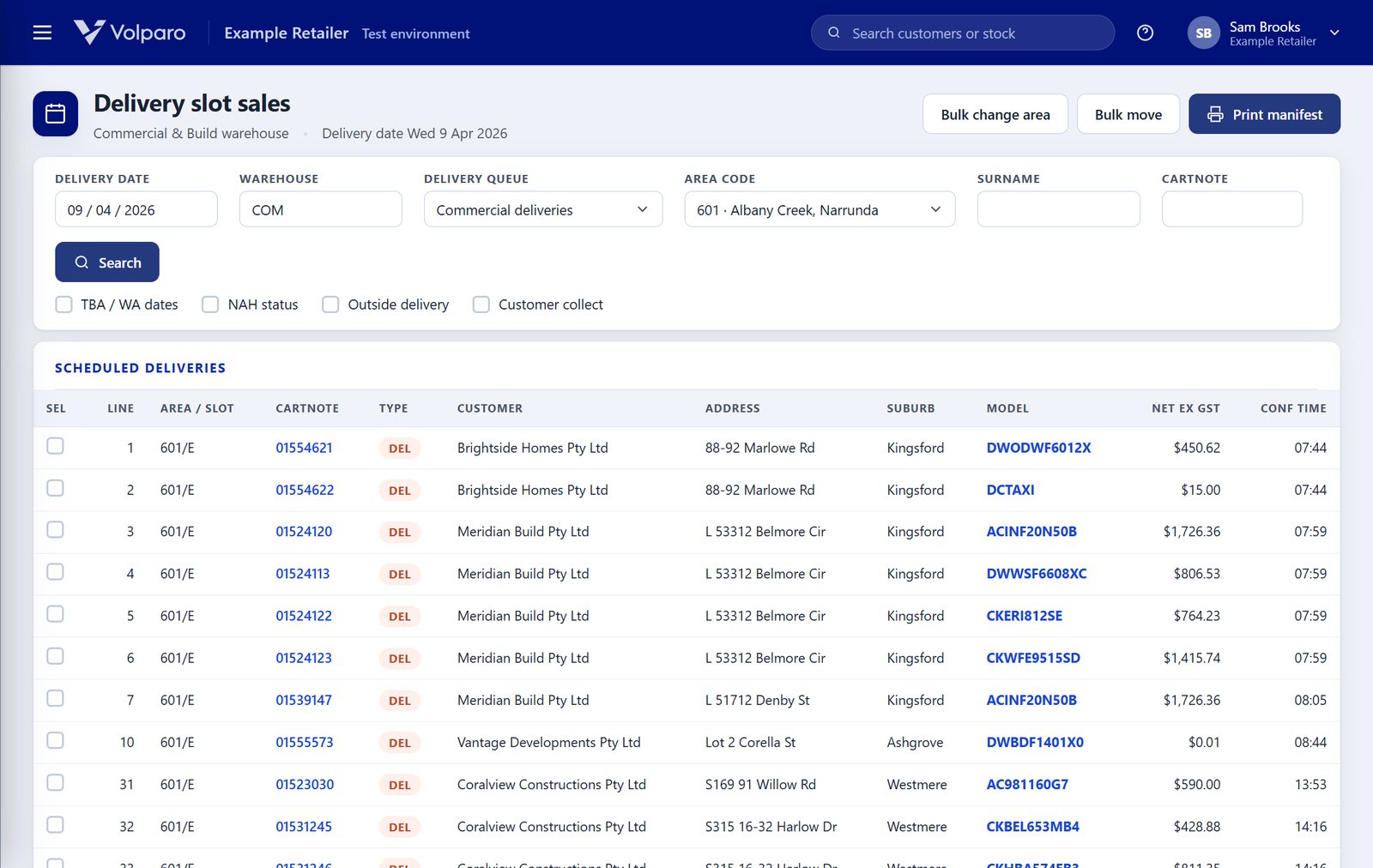
Task: Open the Area code dropdown
Action: [820, 209]
